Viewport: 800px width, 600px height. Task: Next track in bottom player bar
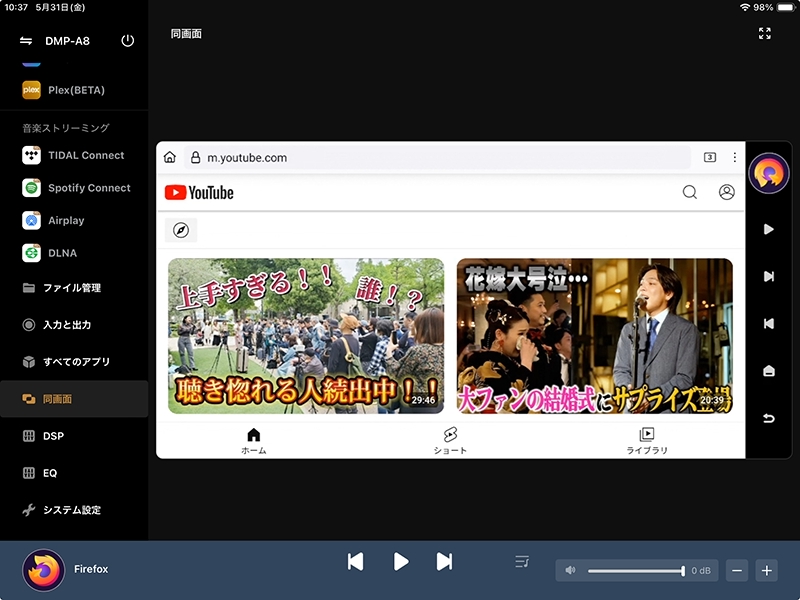coord(444,562)
